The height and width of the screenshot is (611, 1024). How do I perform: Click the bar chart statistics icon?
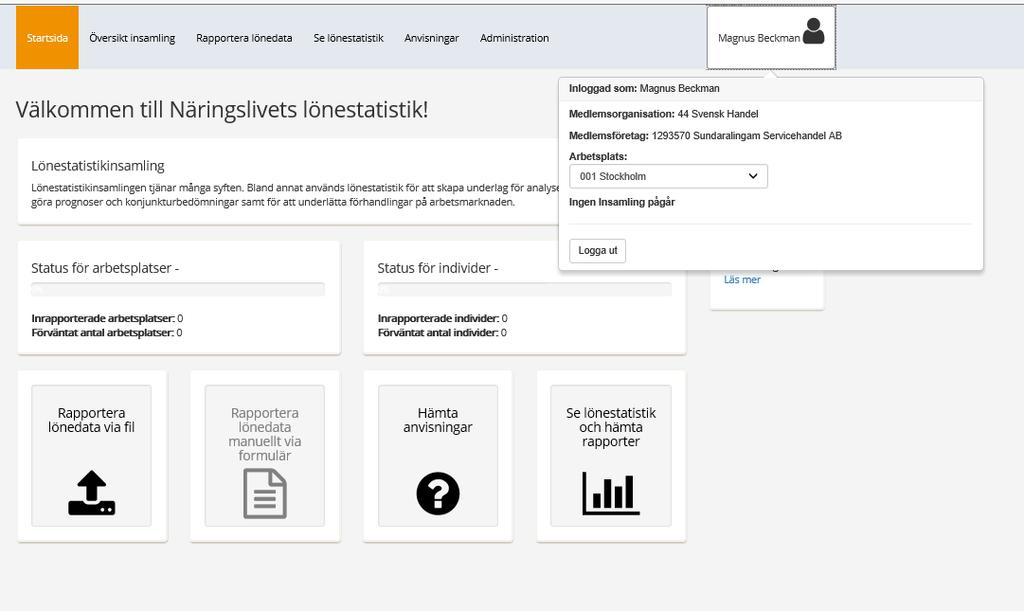coord(611,494)
